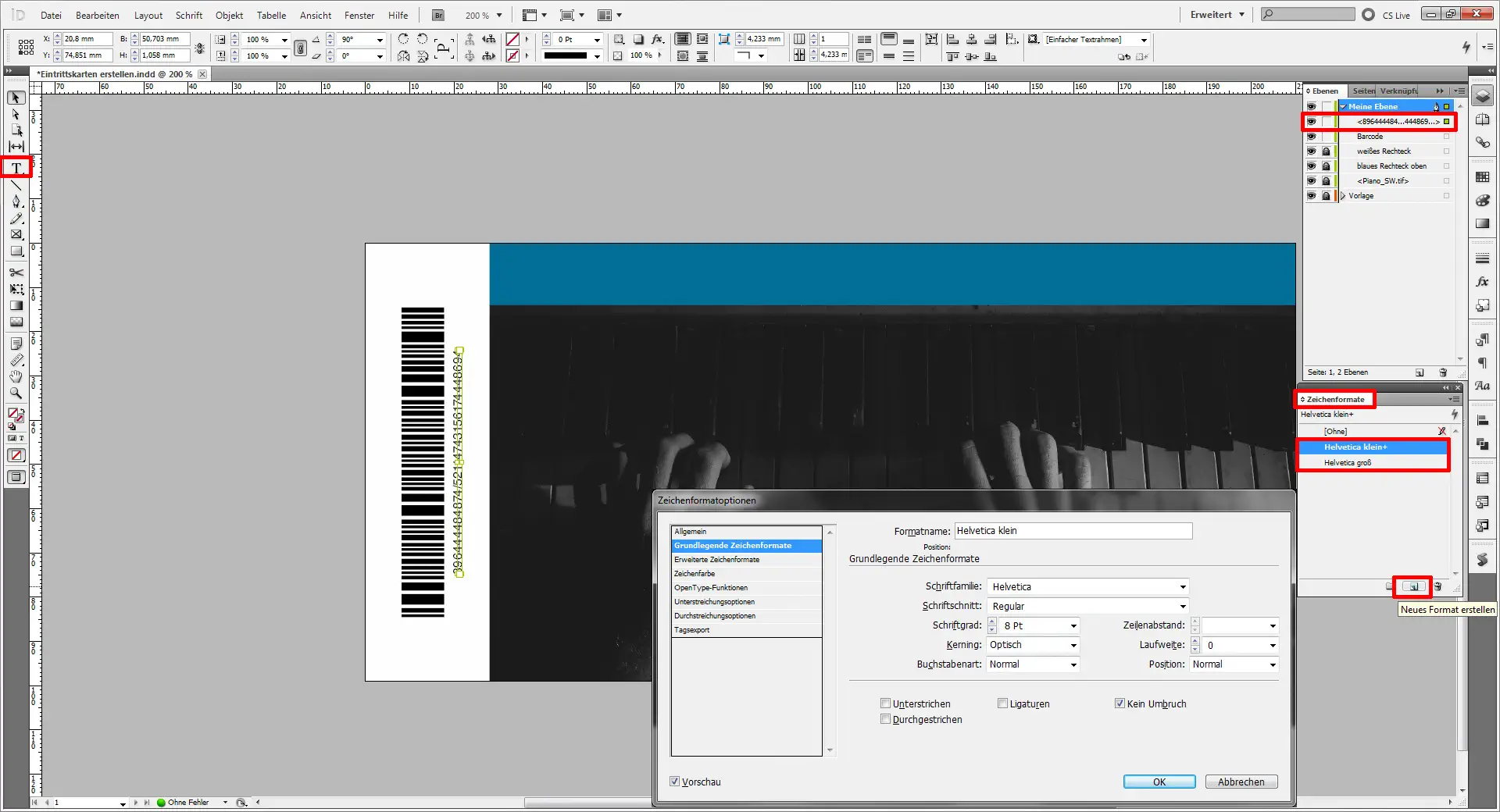
Task: Hide the Barcode layer
Action: point(1312,136)
